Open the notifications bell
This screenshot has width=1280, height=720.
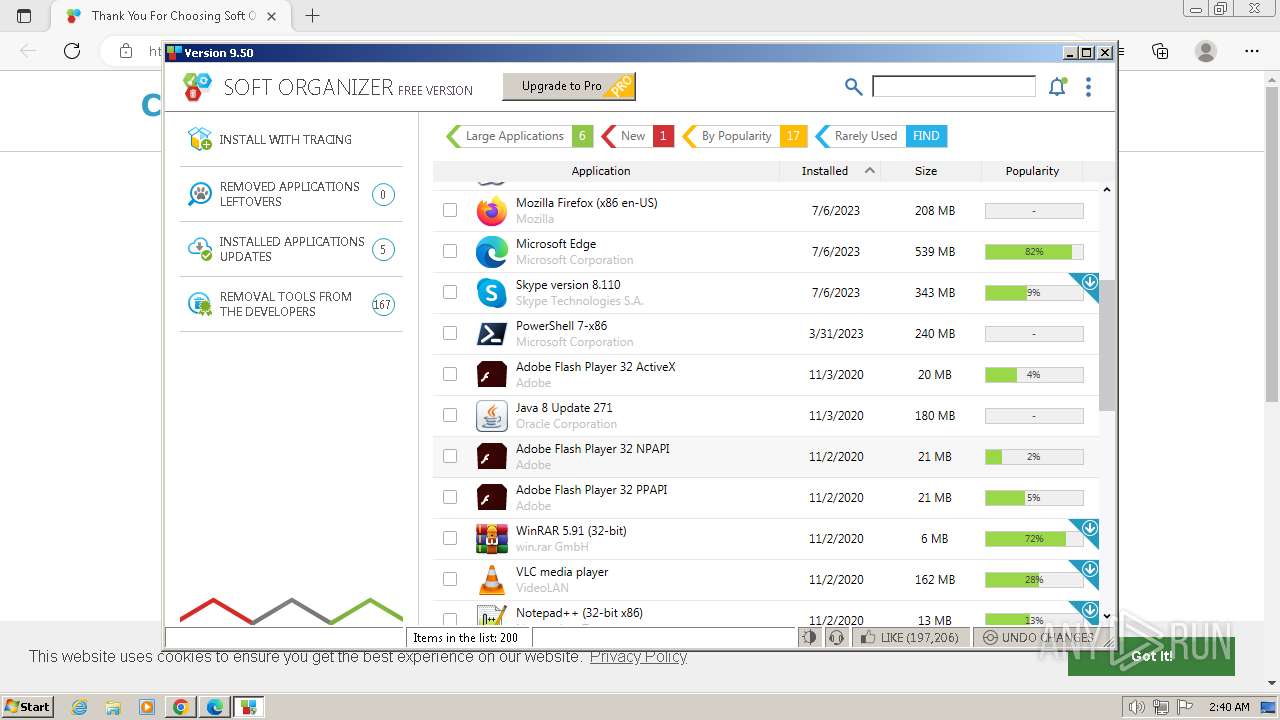(x=1057, y=87)
